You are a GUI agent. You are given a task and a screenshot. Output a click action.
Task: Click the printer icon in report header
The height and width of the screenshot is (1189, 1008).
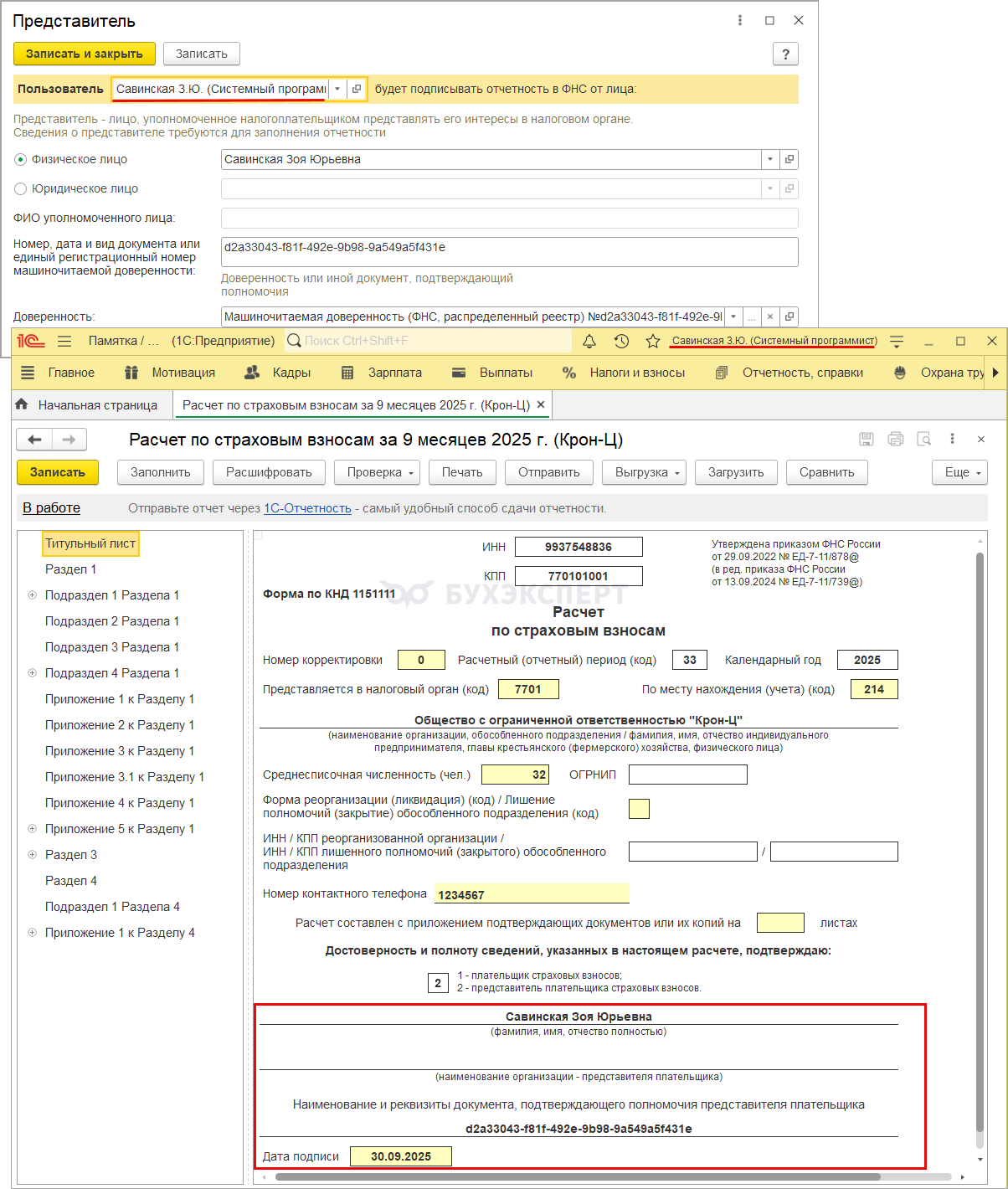(x=896, y=440)
